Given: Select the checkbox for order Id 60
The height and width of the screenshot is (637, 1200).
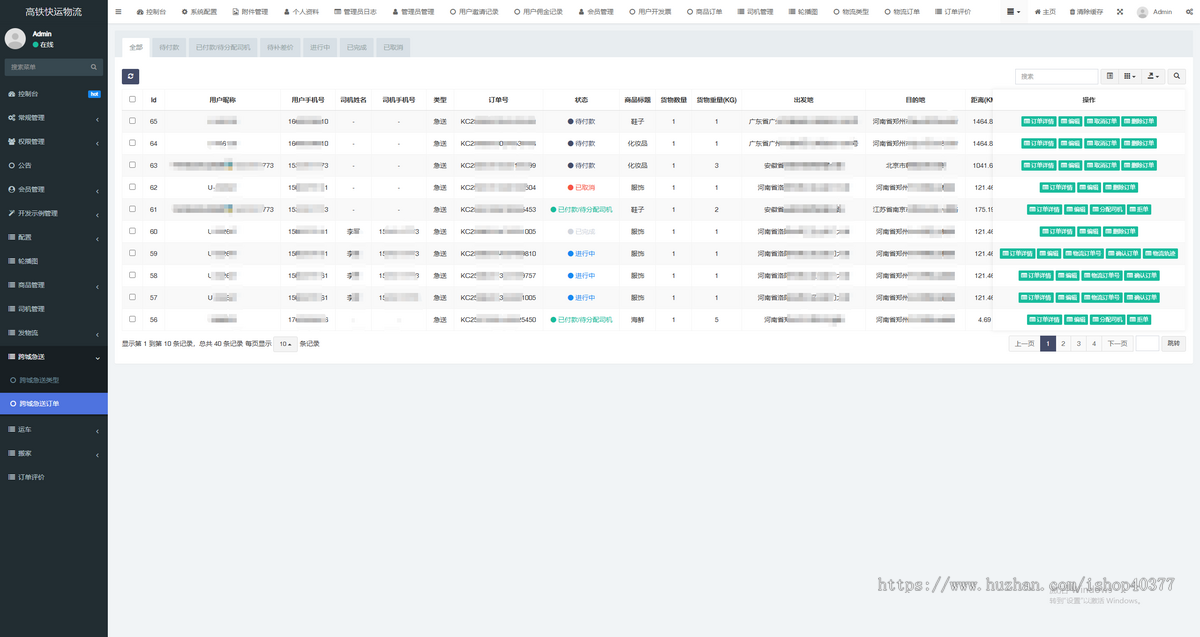Looking at the screenshot, I should pyautogui.click(x=132, y=231).
